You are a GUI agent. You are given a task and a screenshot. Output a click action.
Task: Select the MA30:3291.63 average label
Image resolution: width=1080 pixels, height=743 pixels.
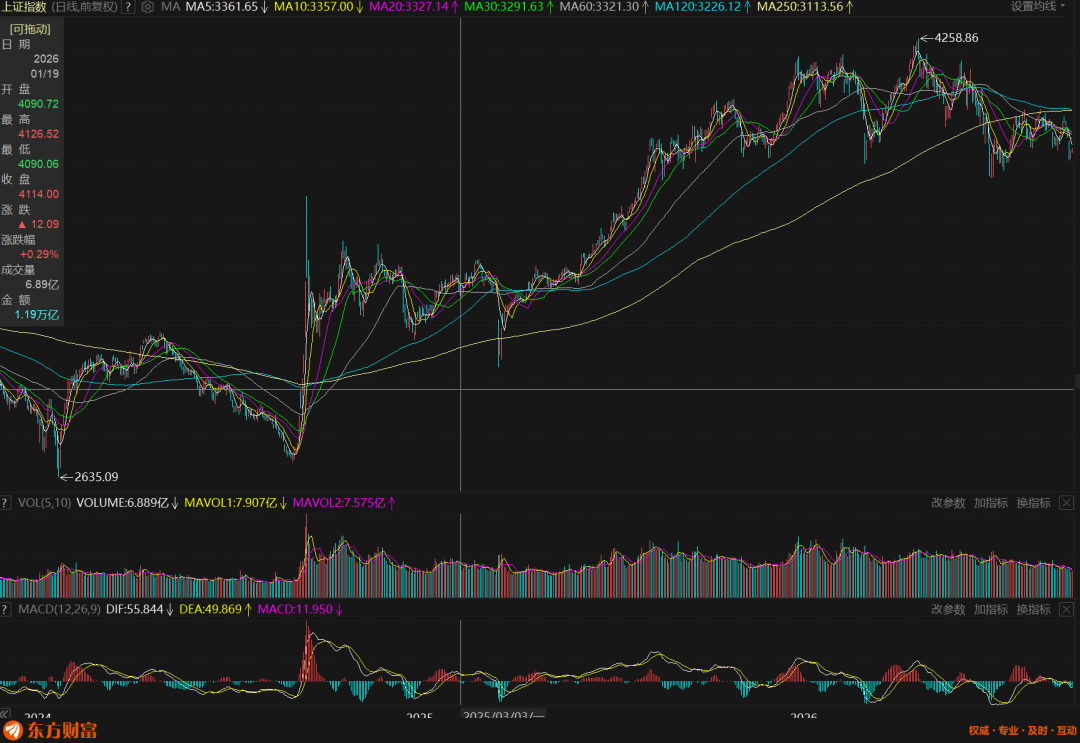[x=509, y=7]
